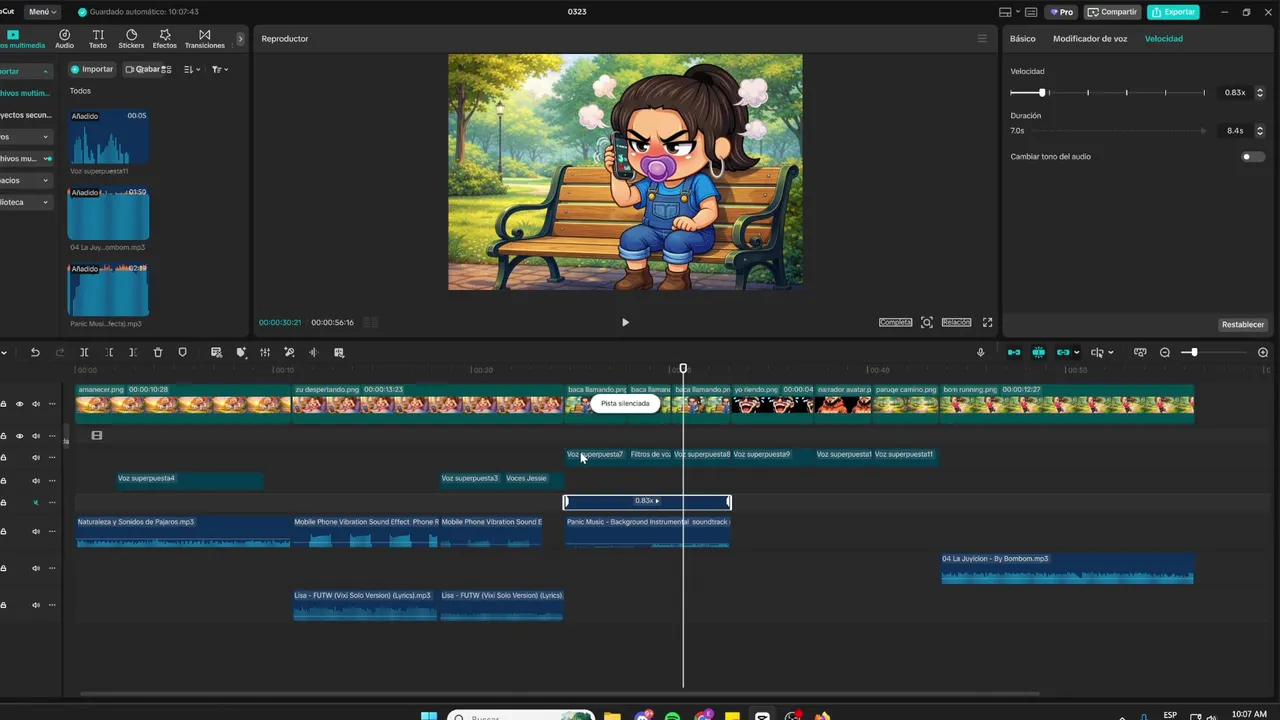1280x720 pixels.
Task: Switch to the Básico tab
Action: coord(1023,39)
